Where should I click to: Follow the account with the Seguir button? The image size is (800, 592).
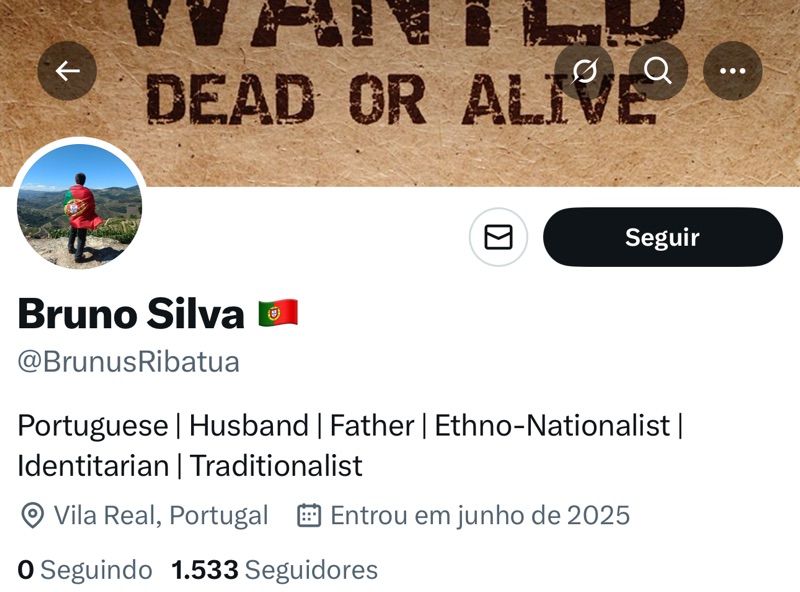pos(663,237)
